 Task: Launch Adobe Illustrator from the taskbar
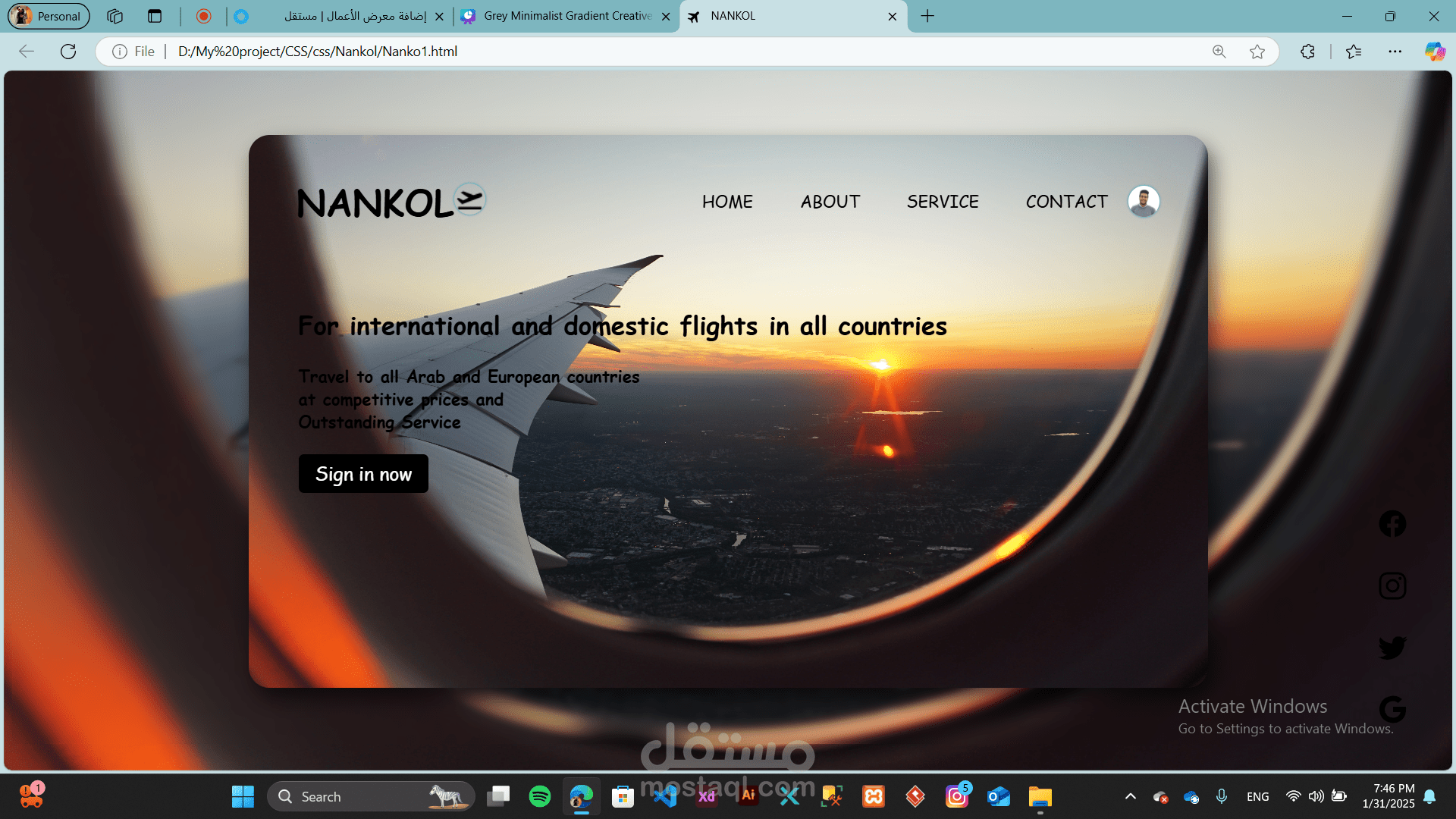coord(748,796)
